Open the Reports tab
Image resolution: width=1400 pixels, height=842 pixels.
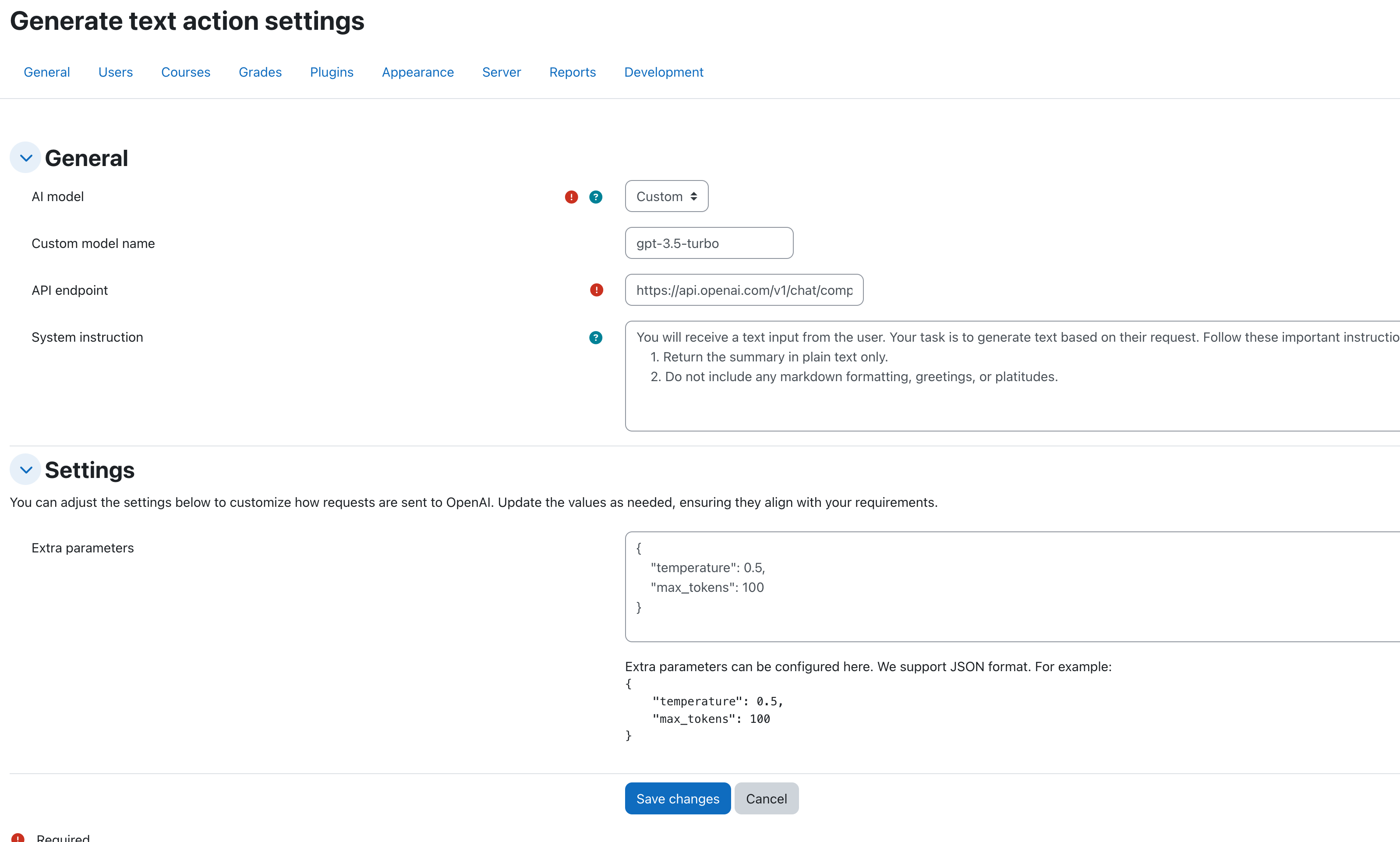[573, 72]
